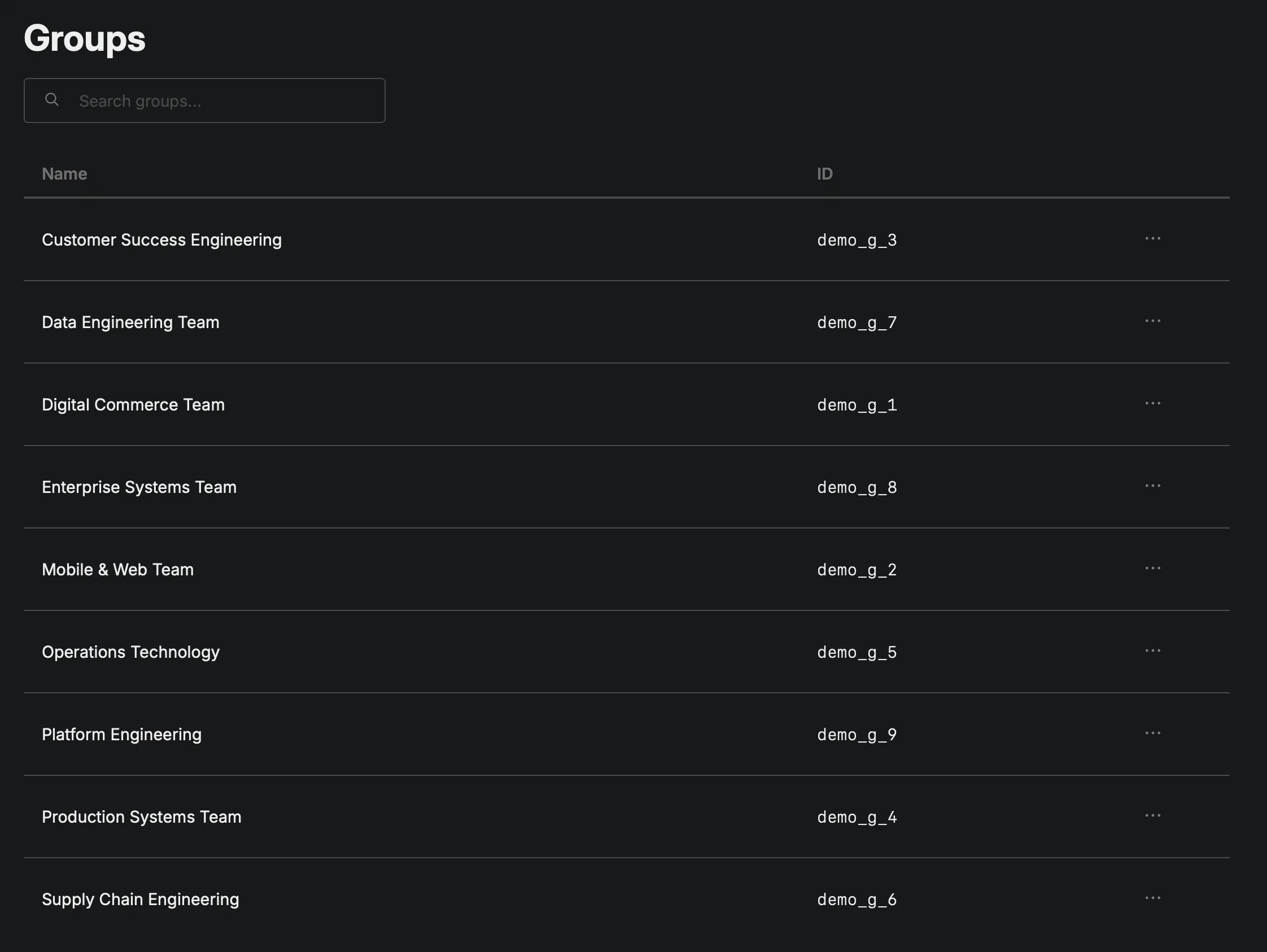
Task: Click the demo_g_8 identifier
Action: click(x=857, y=487)
